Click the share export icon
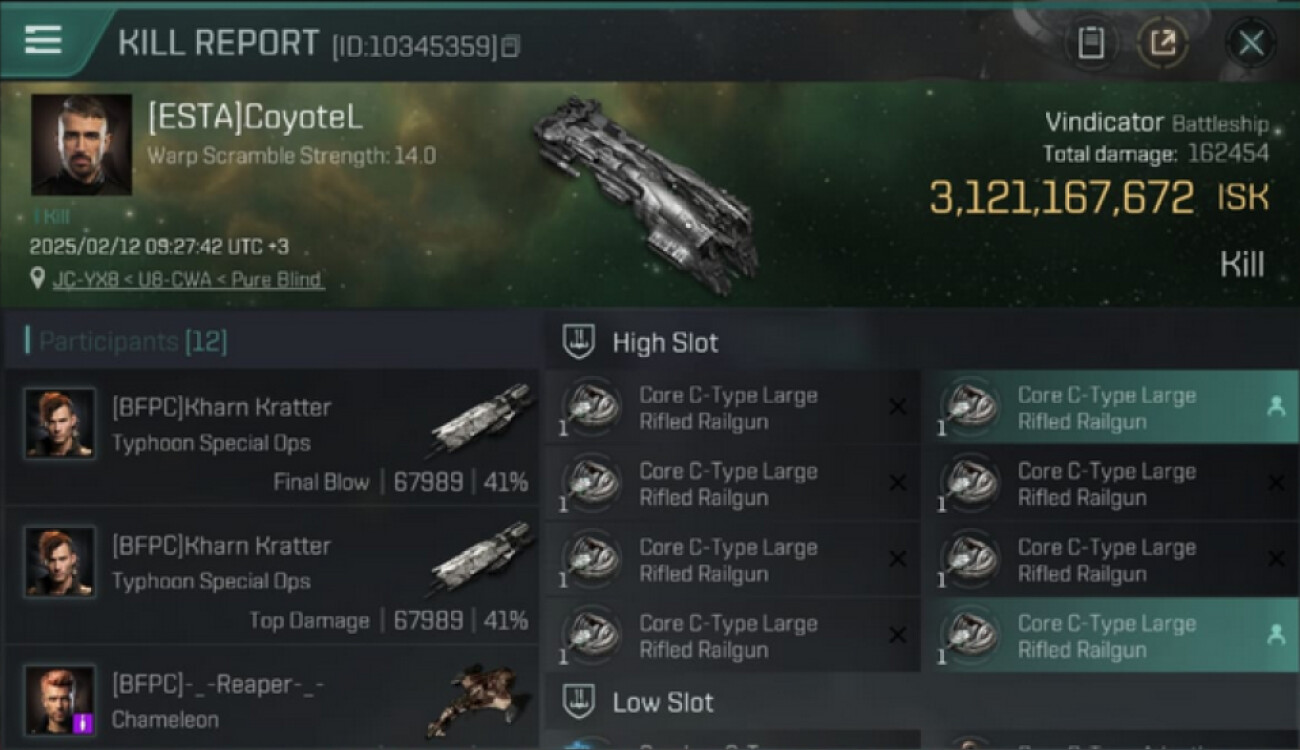Image resolution: width=1300 pixels, height=750 pixels. 1163,43
